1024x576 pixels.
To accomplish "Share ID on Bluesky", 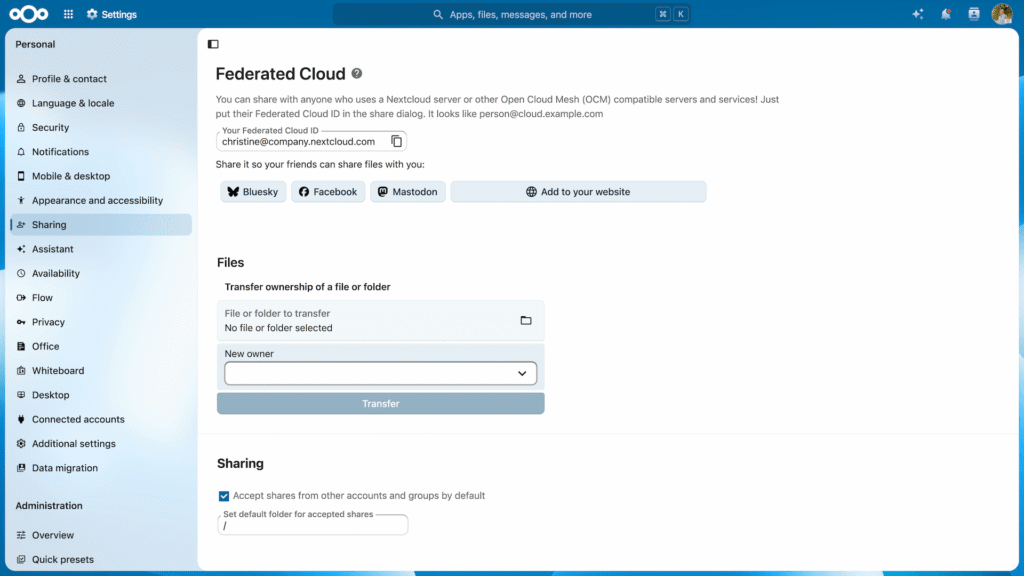I will [253, 191].
